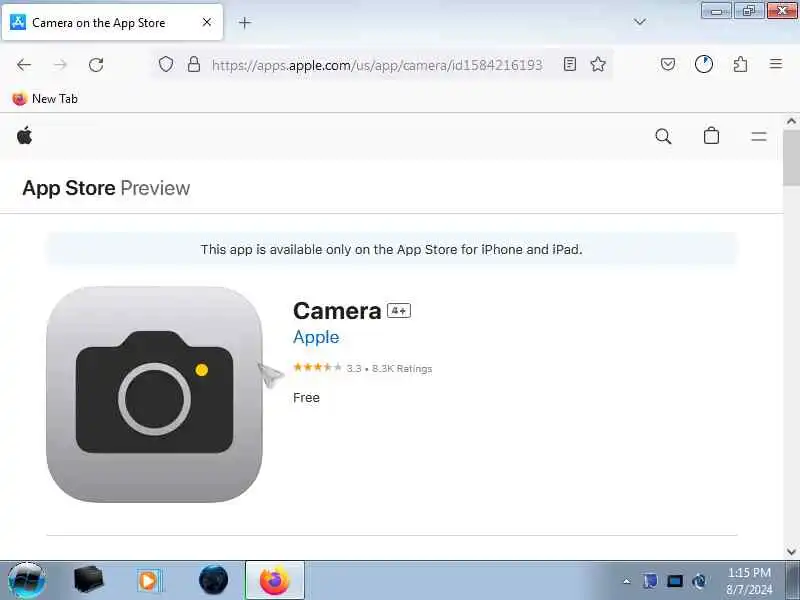Open the black folder taskbar icon
The width and height of the screenshot is (800, 600).
89,580
